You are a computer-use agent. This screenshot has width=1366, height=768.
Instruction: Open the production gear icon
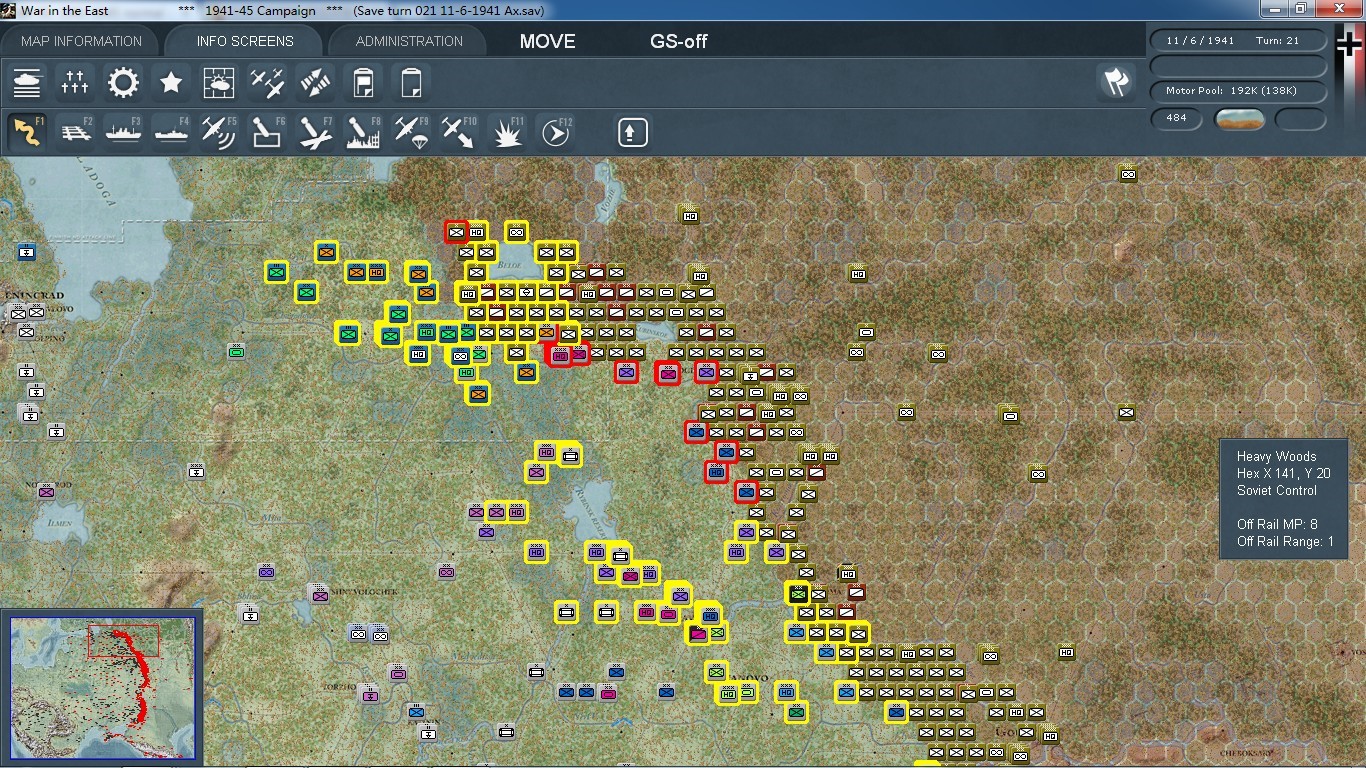pos(123,82)
